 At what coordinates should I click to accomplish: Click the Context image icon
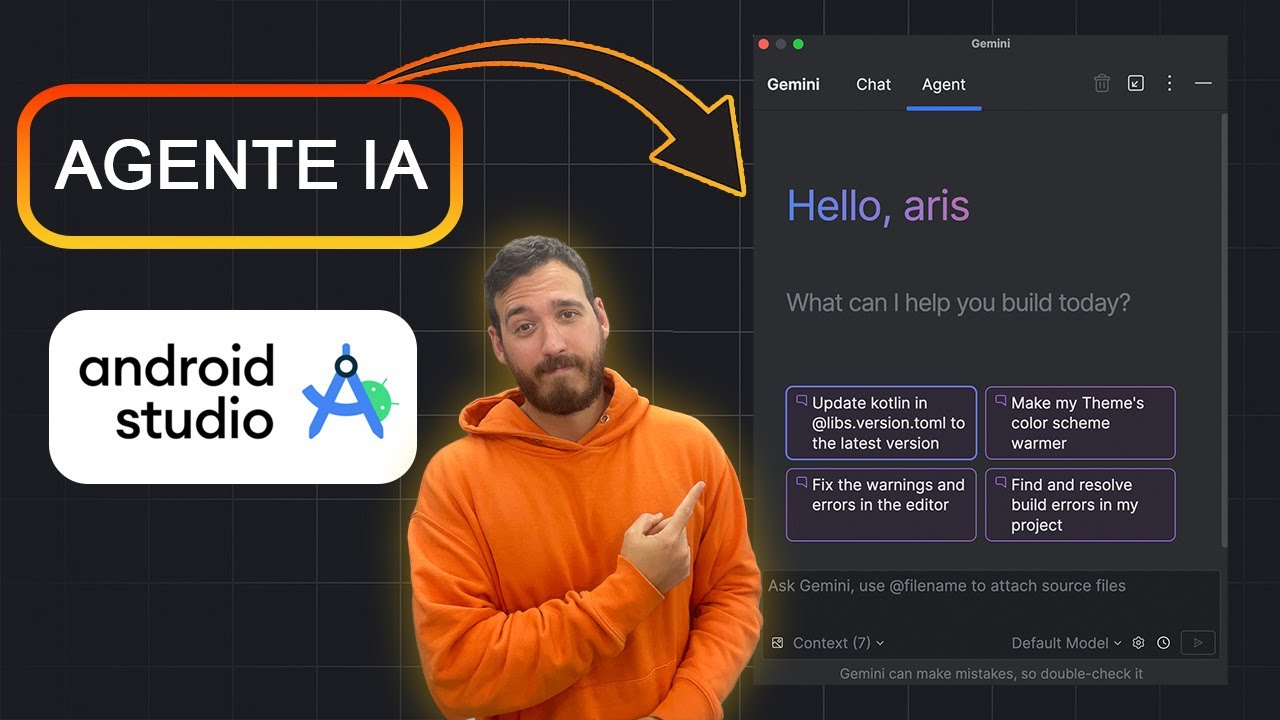[x=777, y=643]
